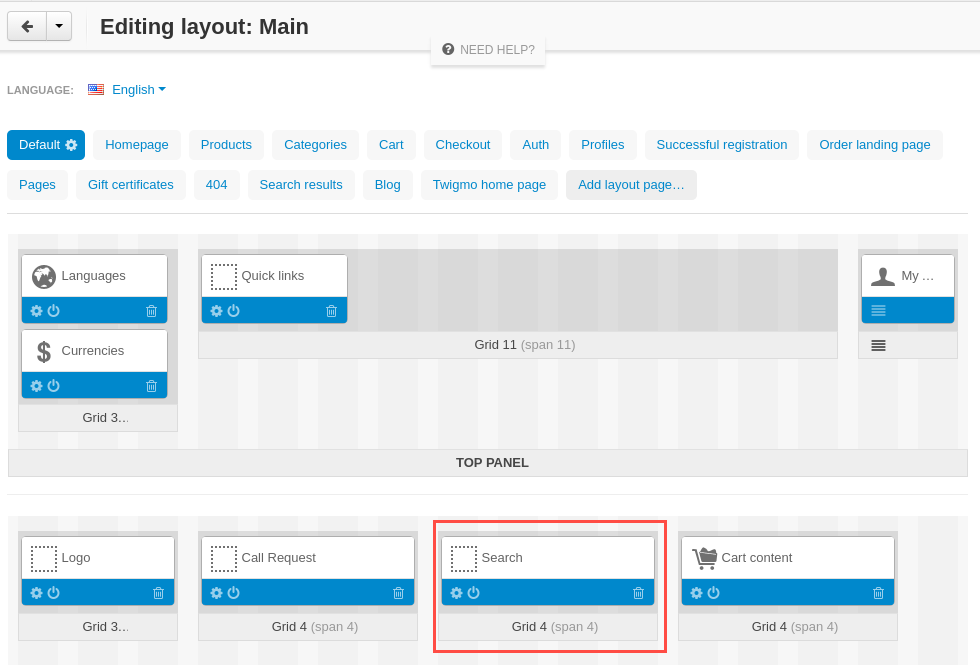Click the back arrow button
980x665 pixels.
coord(27,26)
